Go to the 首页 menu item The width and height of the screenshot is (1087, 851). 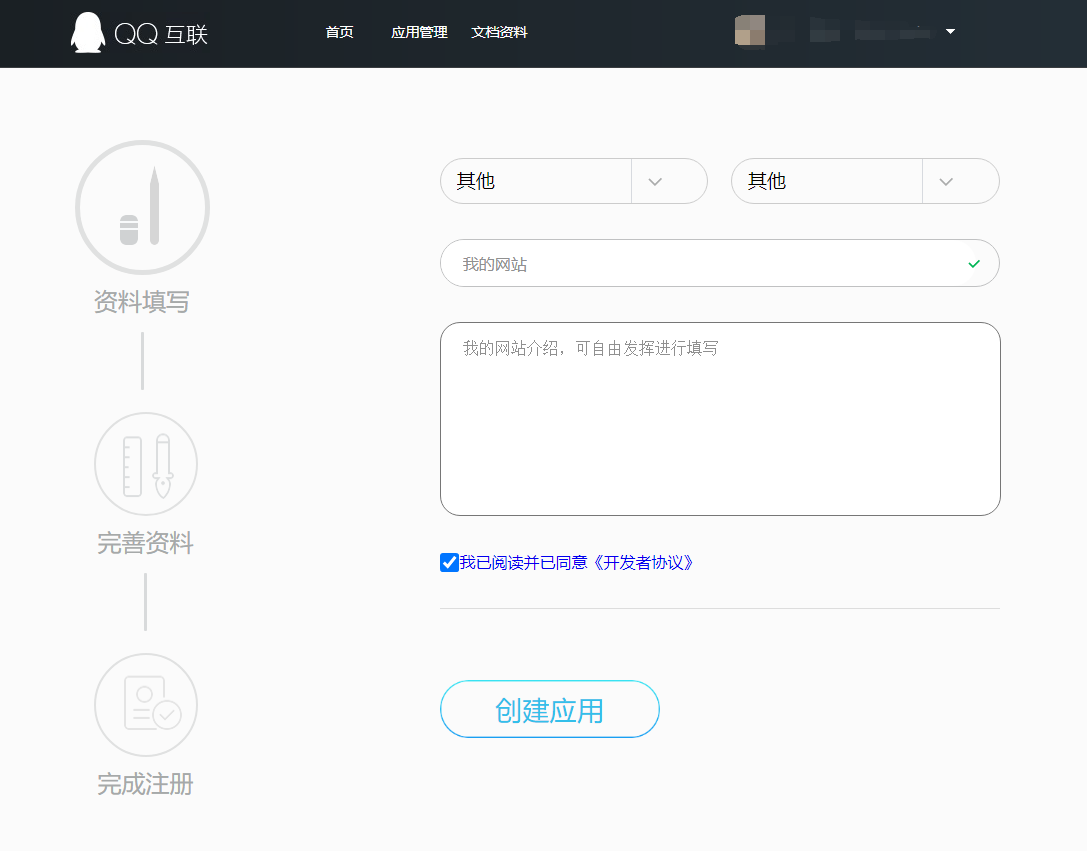(339, 32)
